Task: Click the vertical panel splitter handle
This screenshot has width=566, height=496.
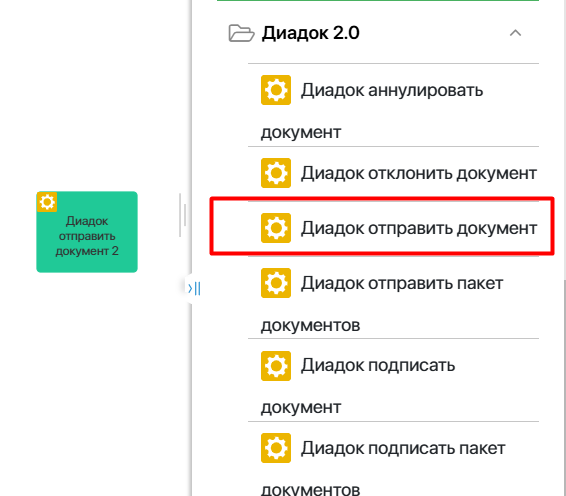Action: pos(183,215)
